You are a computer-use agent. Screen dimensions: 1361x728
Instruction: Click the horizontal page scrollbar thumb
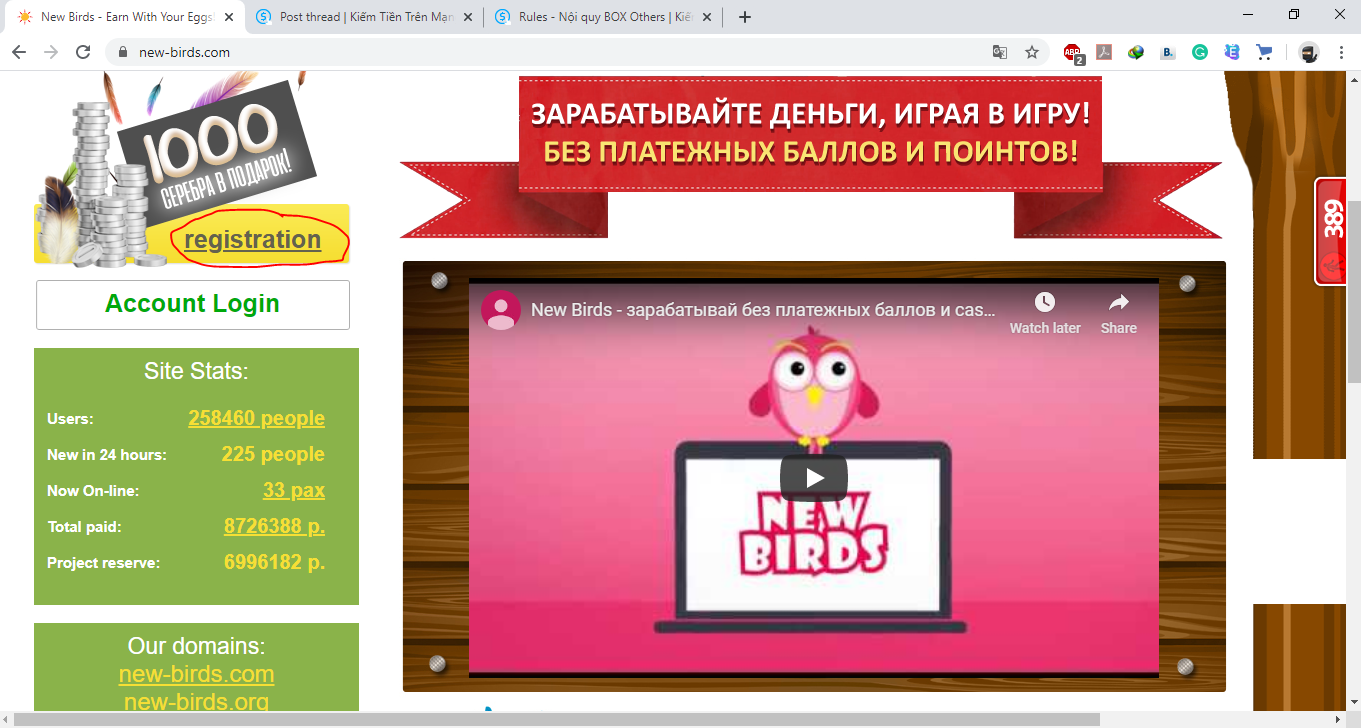coord(555,720)
